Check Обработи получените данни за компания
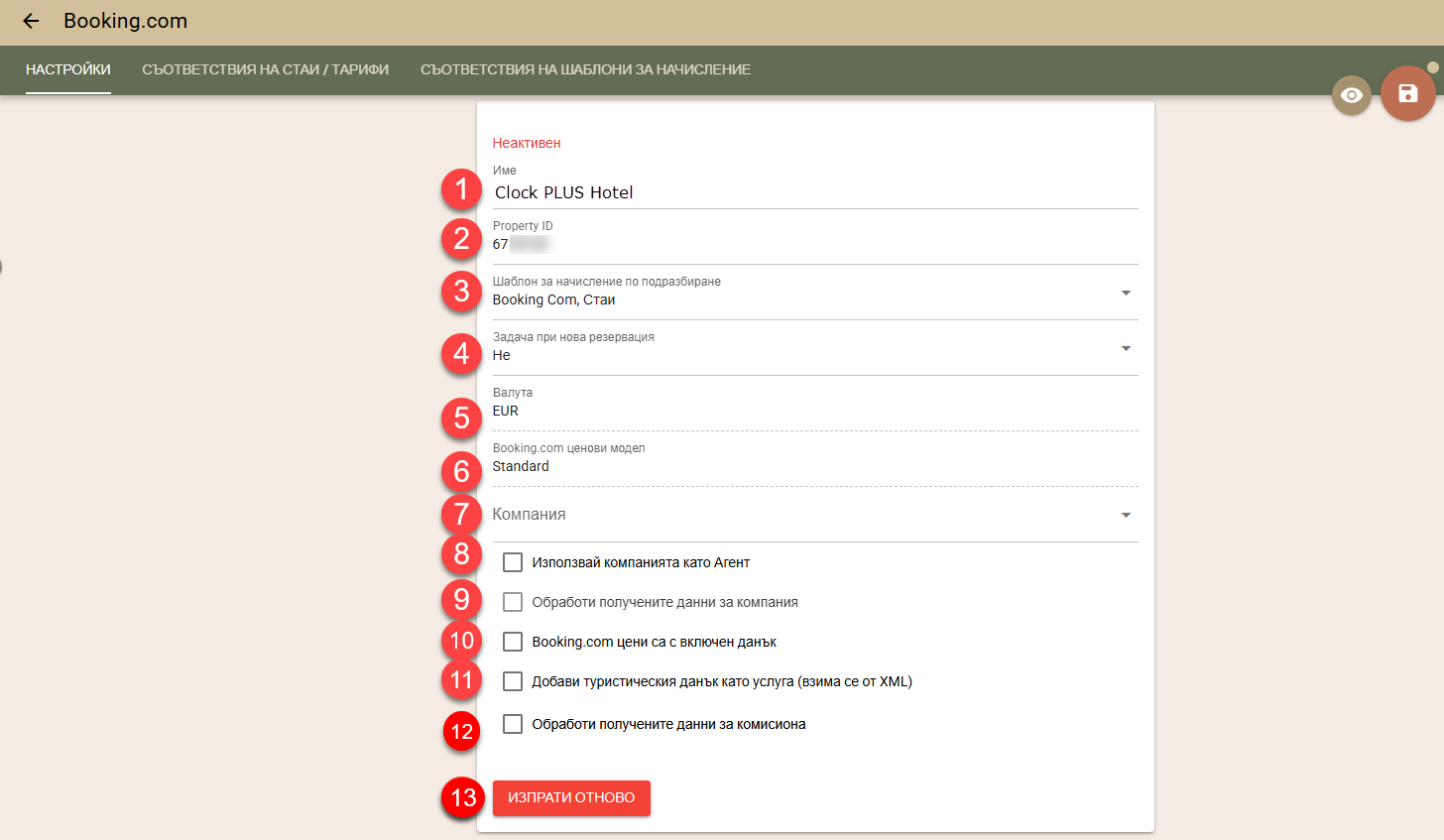Viewport: 1444px width, 840px height. [513, 602]
